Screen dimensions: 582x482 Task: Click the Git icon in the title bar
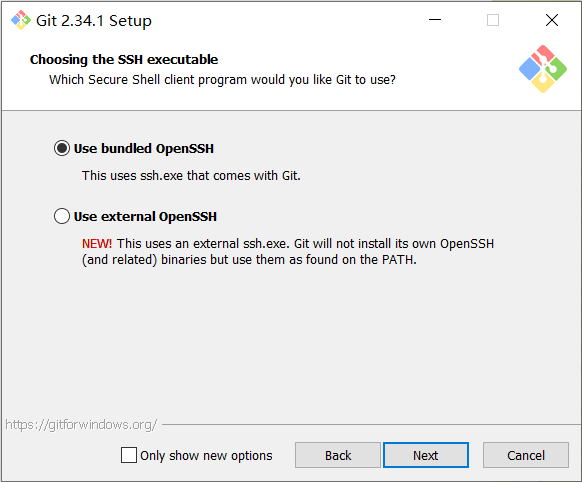[x=21, y=20]
